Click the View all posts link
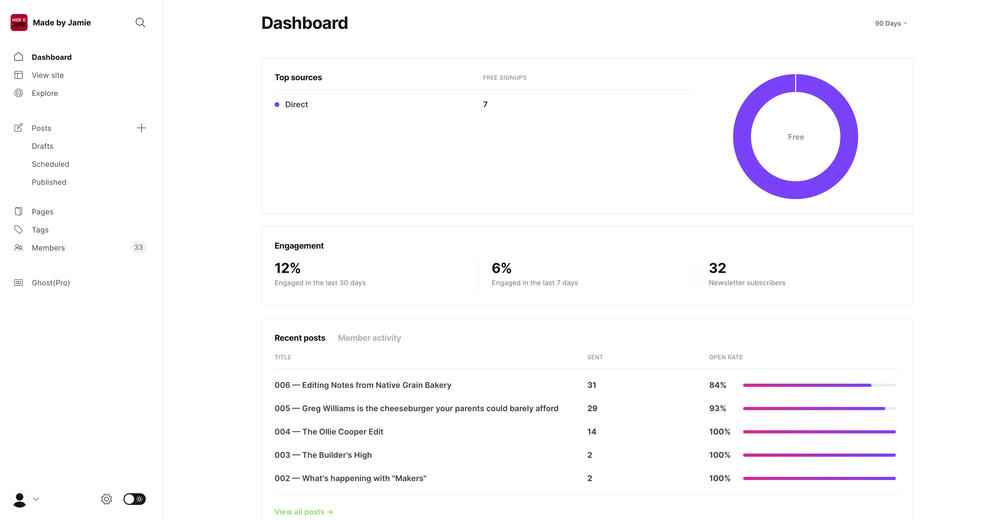 tap(303, 512)
